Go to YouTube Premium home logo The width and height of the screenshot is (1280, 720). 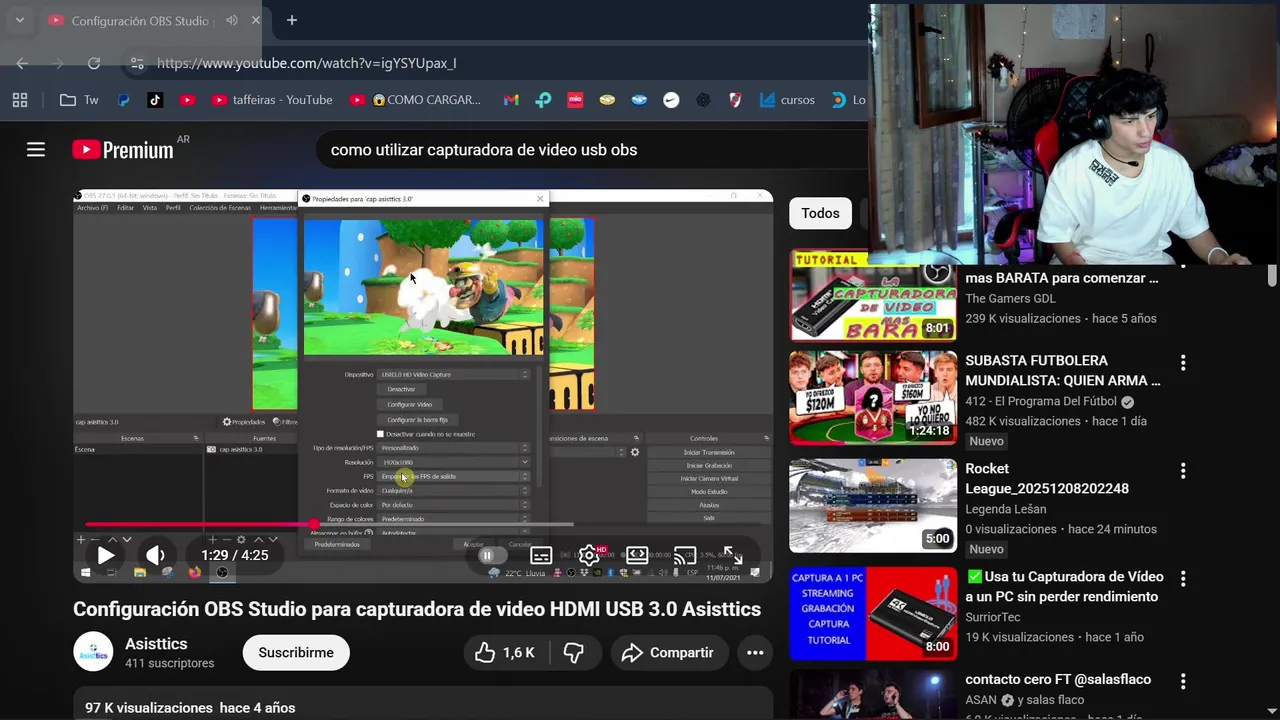tap(123, 150)
